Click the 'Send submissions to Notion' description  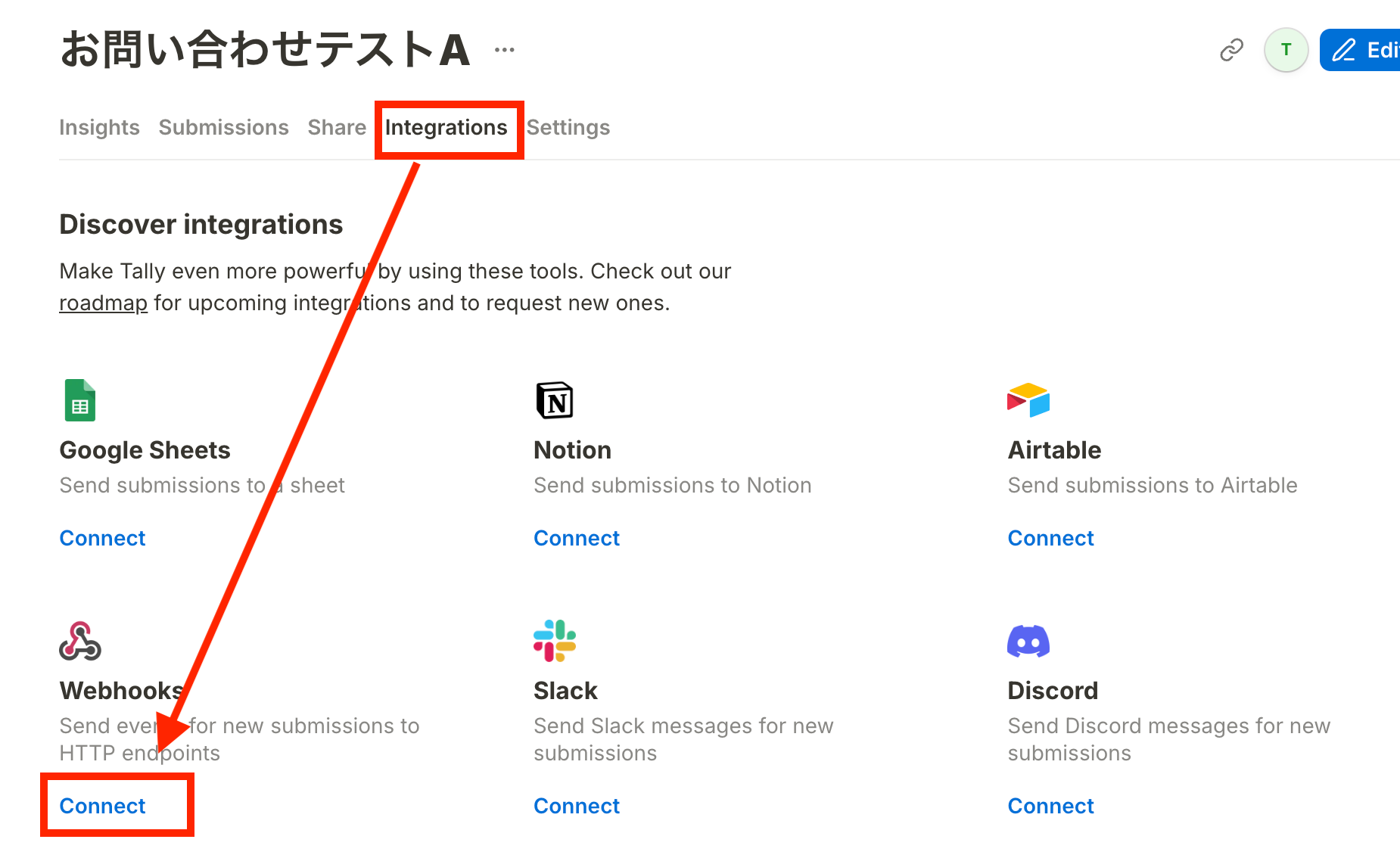click(673, 485)
